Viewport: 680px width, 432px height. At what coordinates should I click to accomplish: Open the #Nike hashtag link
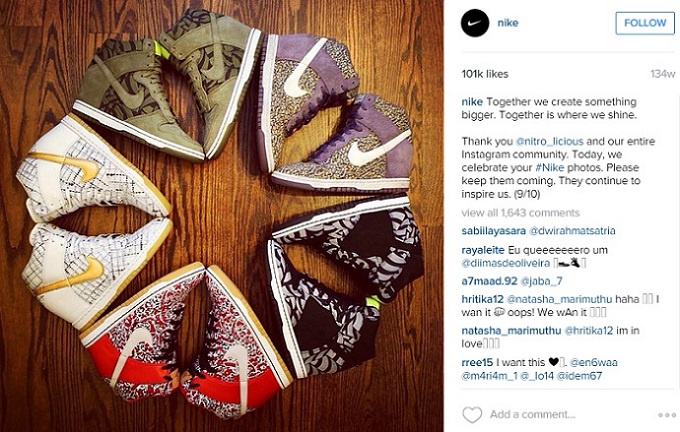pyautogui.click(x=549, y=167)
